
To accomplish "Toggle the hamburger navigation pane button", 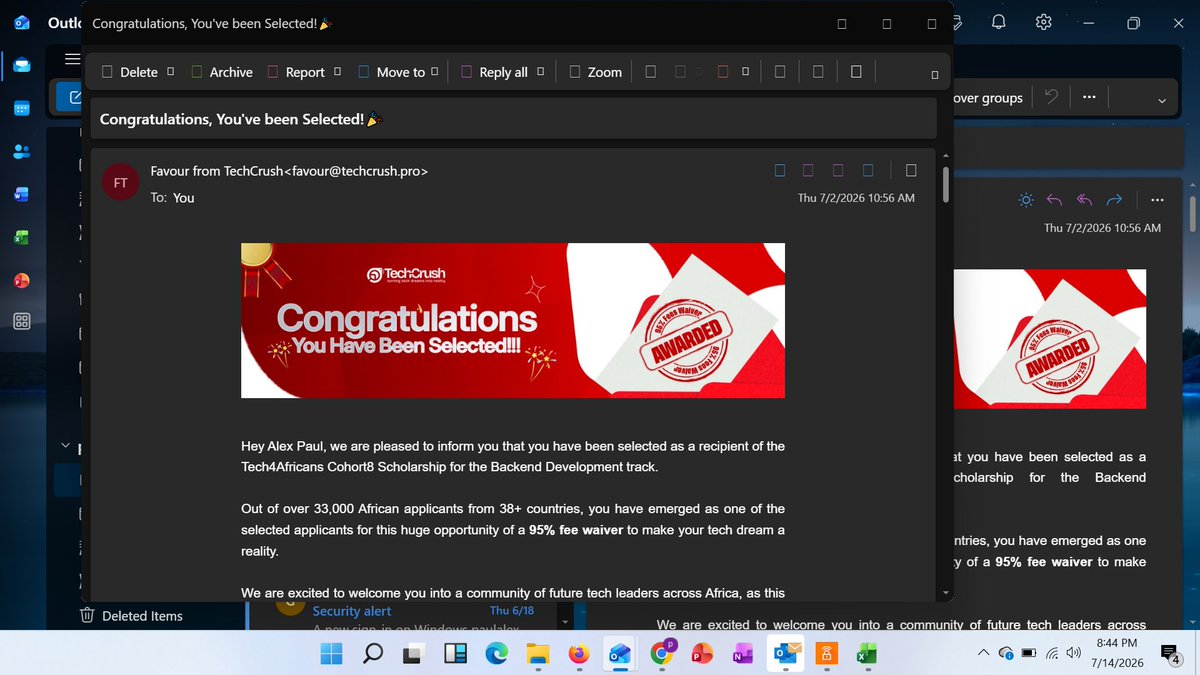I will [72, 59].
